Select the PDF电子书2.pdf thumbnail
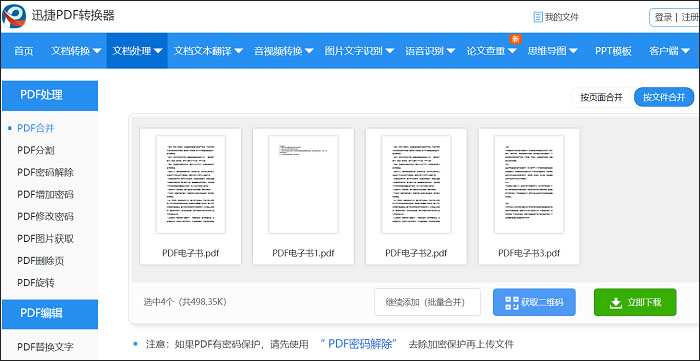This screenshot has height=361, width=700. (x=417, y=185)
